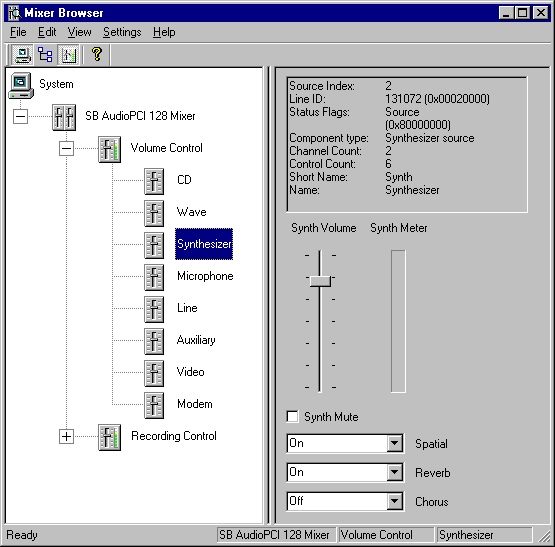
Task: Open the Chorus dropdown arrow
Action: click(394, 501)
